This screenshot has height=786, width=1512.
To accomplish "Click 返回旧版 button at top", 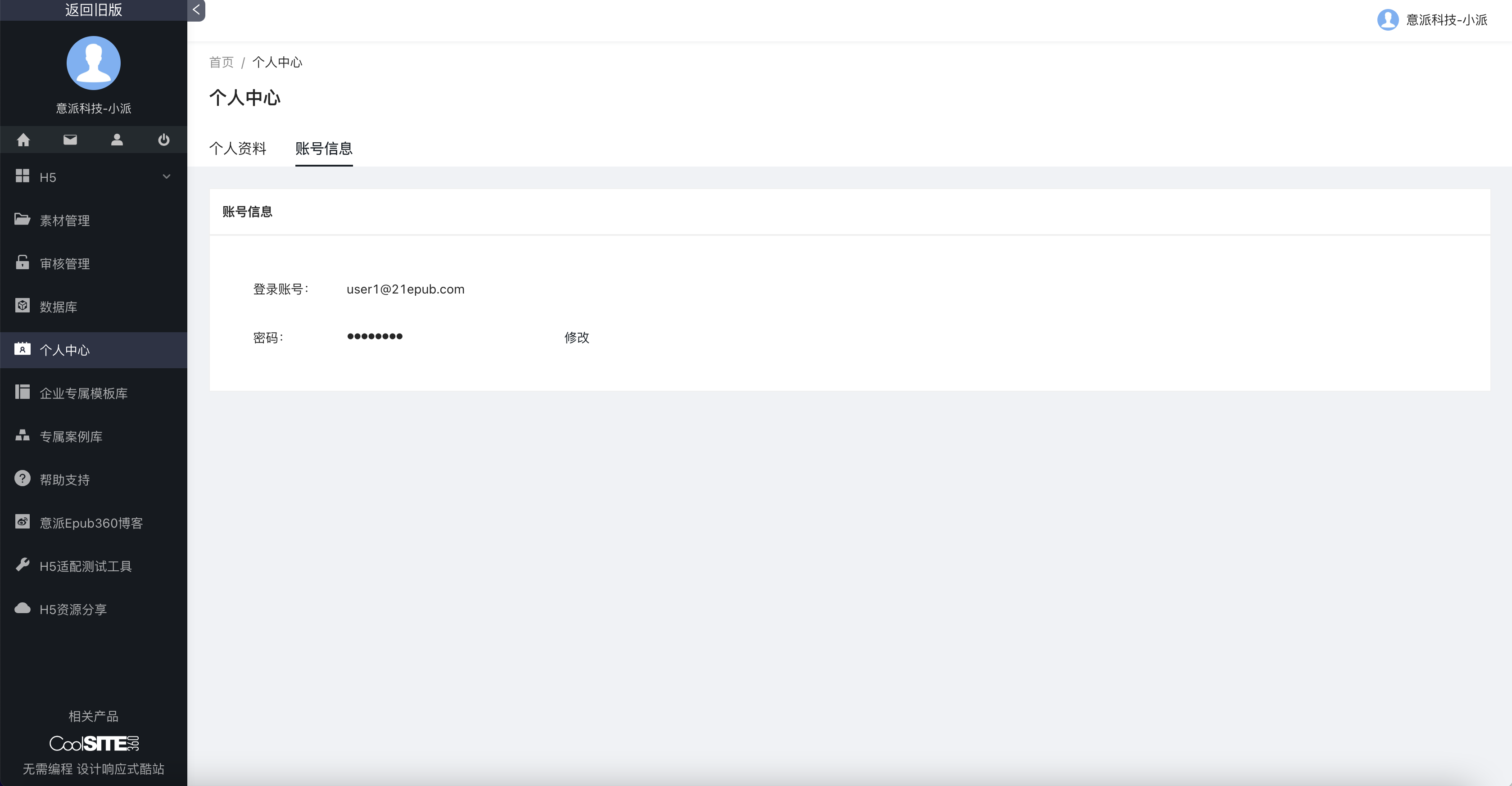I will (x=93, y=10).
